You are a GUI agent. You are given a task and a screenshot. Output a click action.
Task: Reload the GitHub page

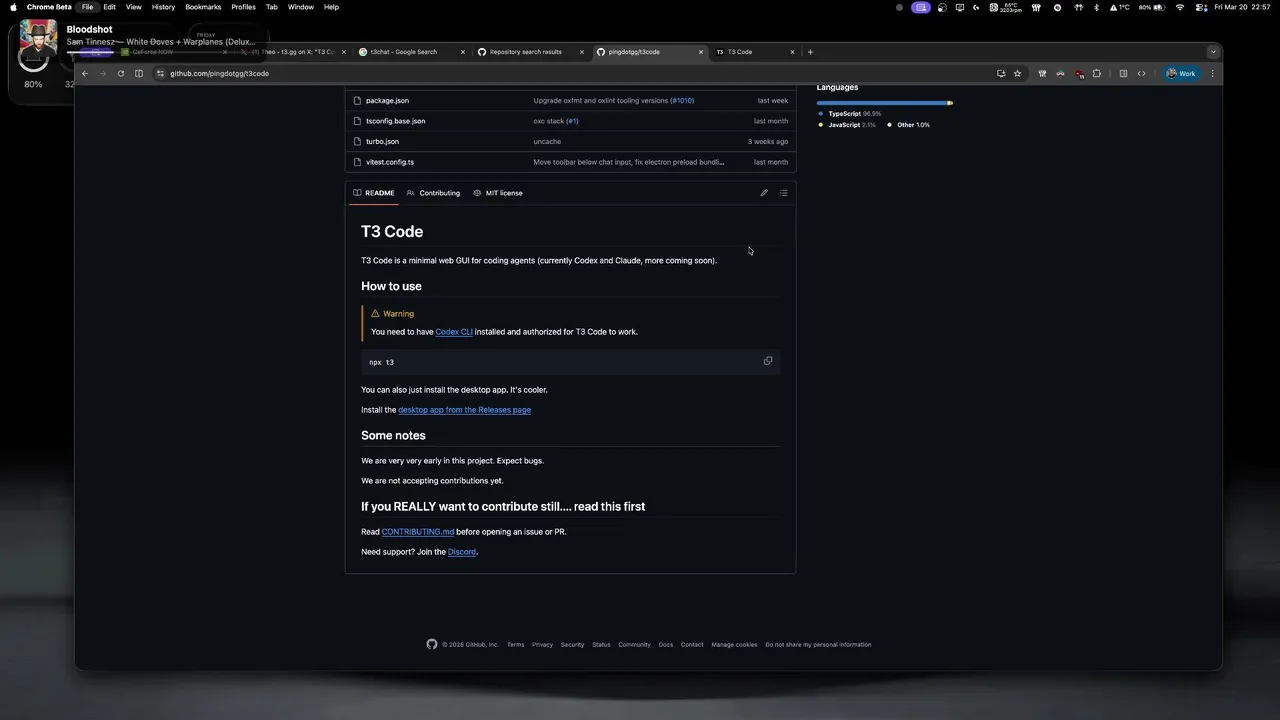(121, 73)
